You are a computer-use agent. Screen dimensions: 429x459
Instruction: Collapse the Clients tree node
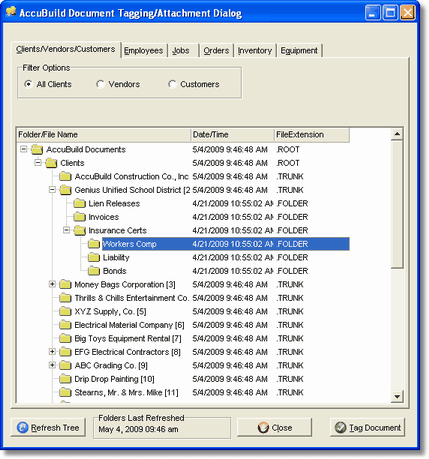(38, 162)
